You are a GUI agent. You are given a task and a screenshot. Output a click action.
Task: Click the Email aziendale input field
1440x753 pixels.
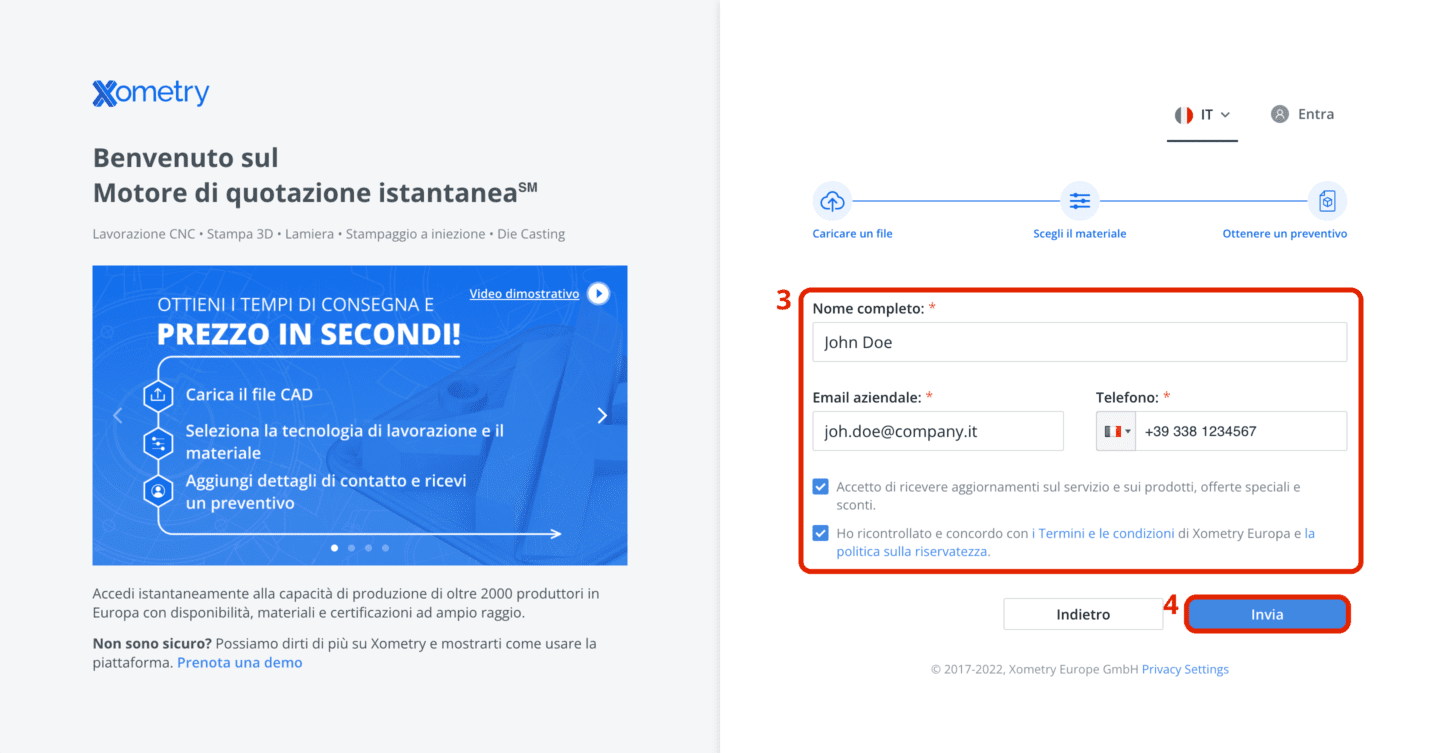[x=938, y=431]
